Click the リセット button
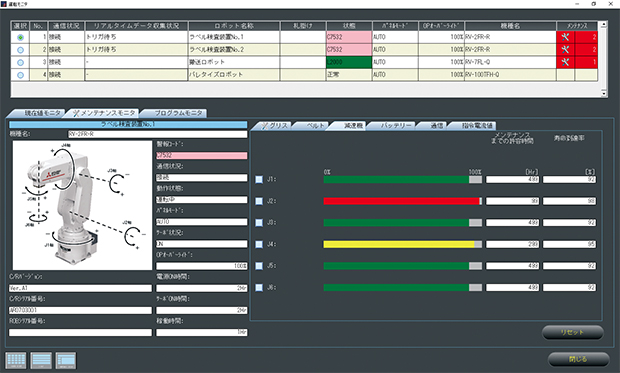 coord(573,332)
